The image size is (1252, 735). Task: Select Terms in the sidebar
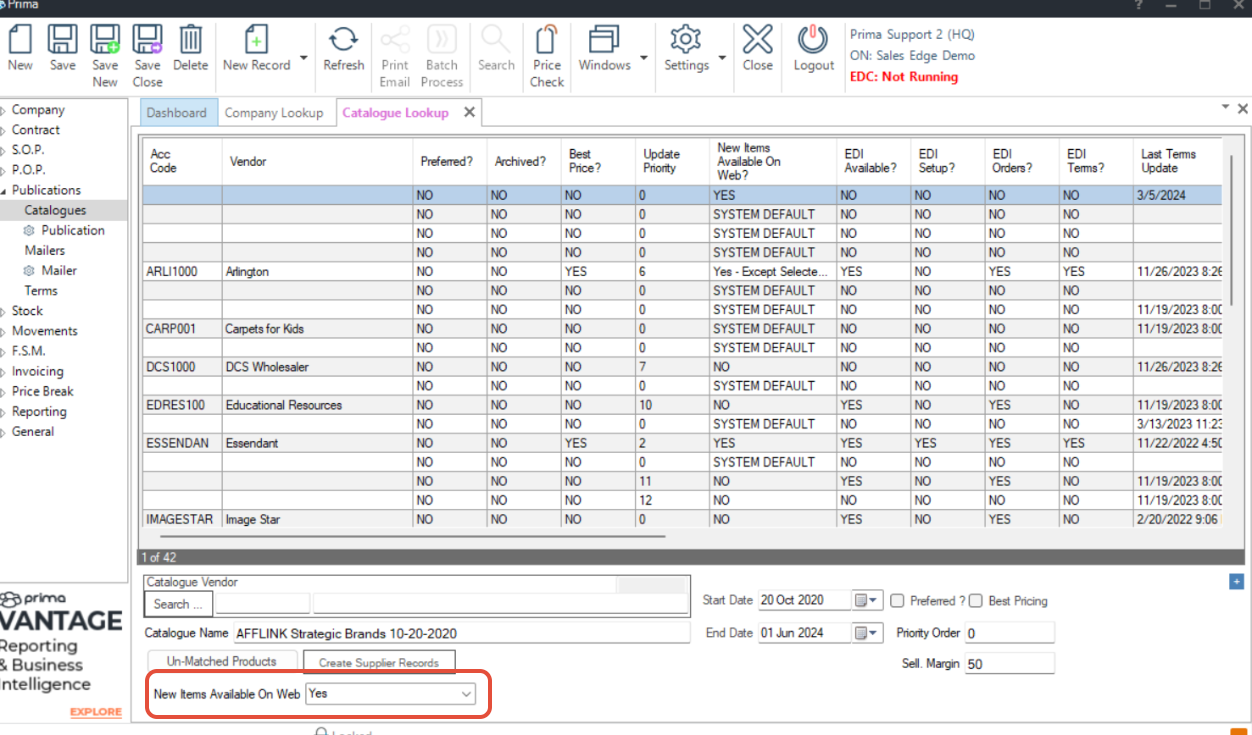(x=41, y=290)
